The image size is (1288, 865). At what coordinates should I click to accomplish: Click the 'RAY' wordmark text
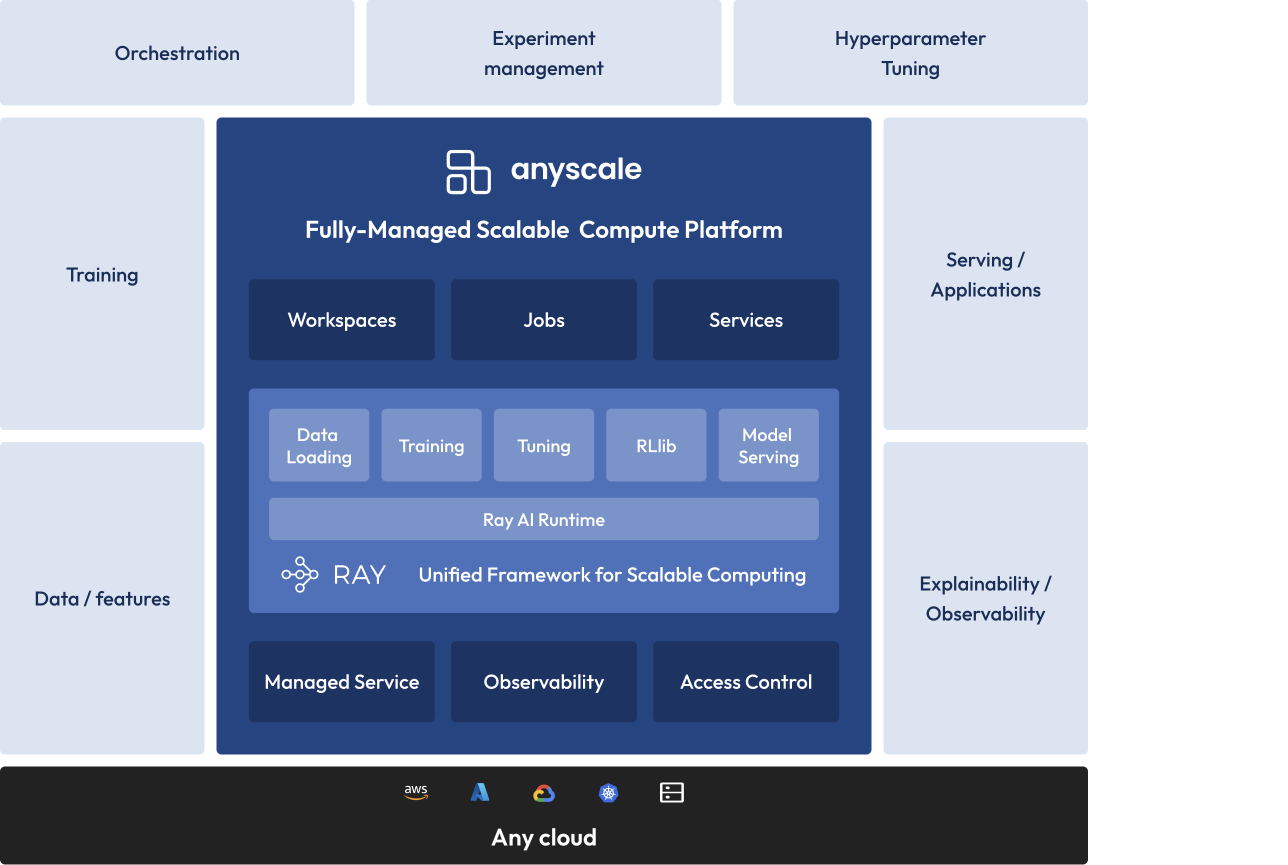pos(360,575)
